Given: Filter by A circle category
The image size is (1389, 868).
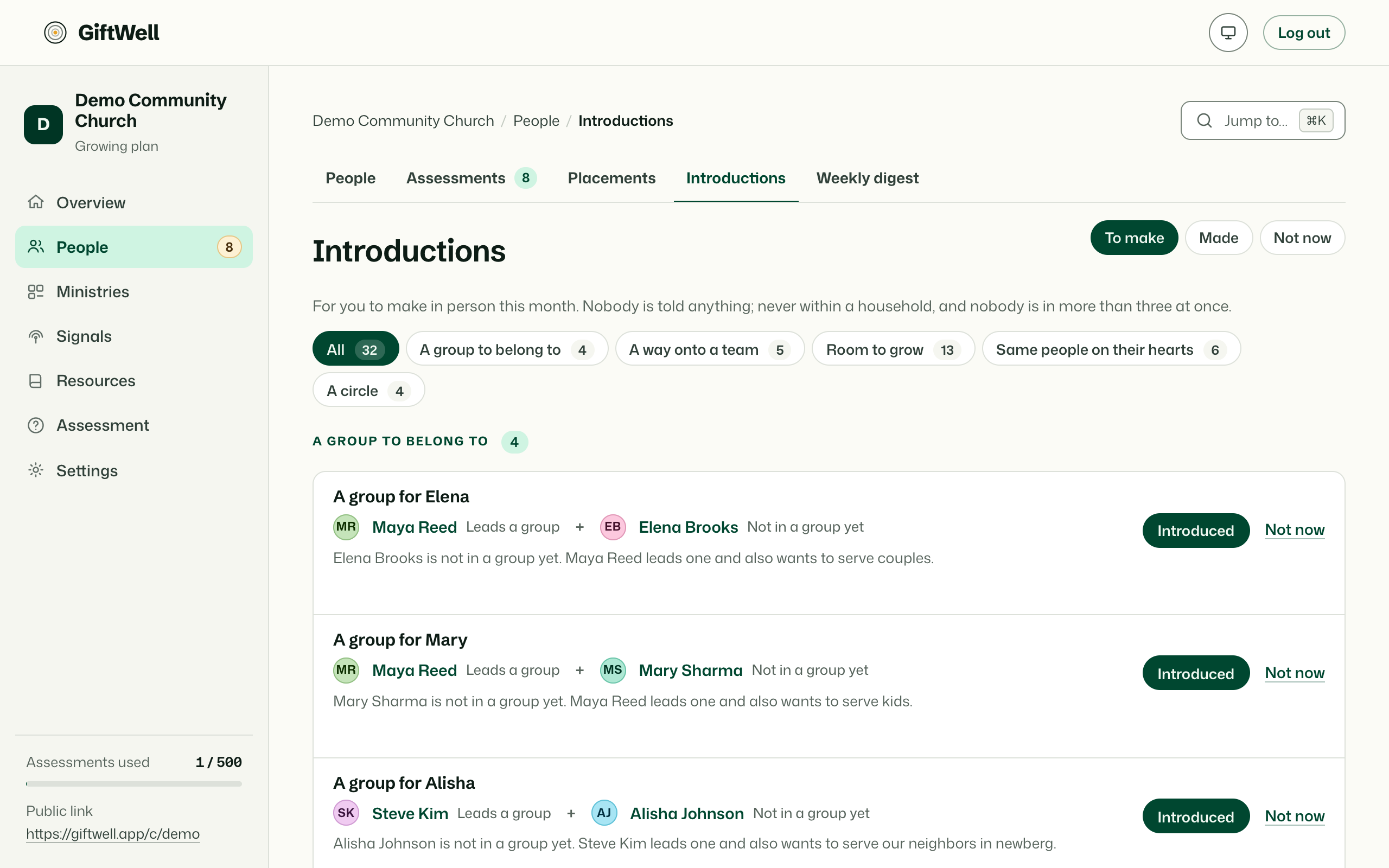Looking at the screenshot, I should click(368, 391).
